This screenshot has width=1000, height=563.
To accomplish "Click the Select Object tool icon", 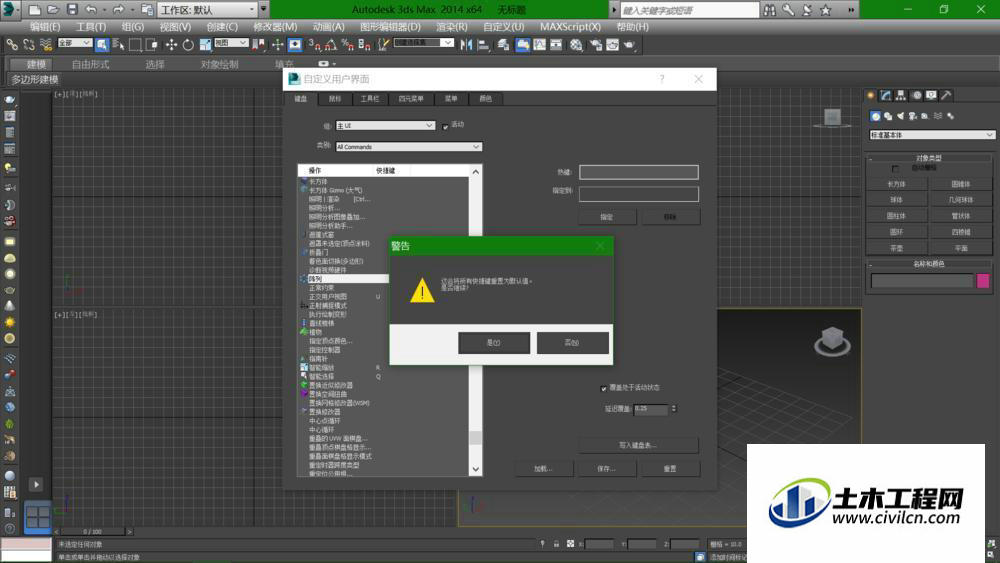I will (101, 45).
